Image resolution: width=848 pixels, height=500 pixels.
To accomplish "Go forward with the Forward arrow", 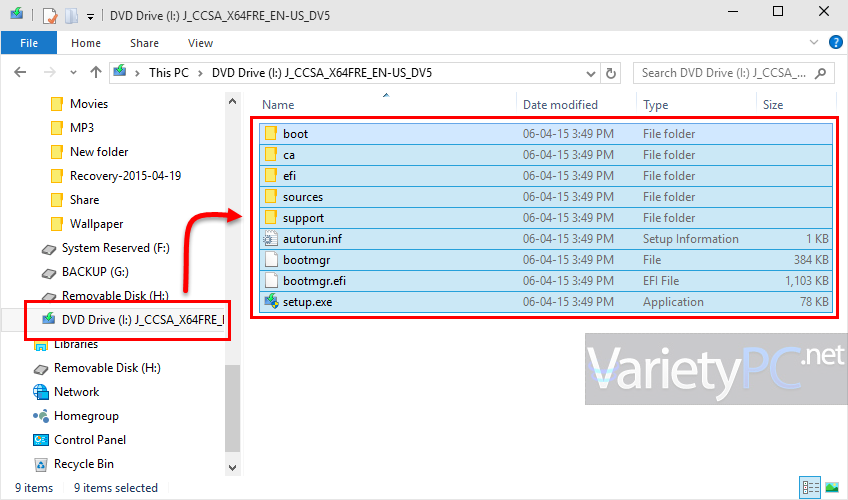I will (49, 72).
